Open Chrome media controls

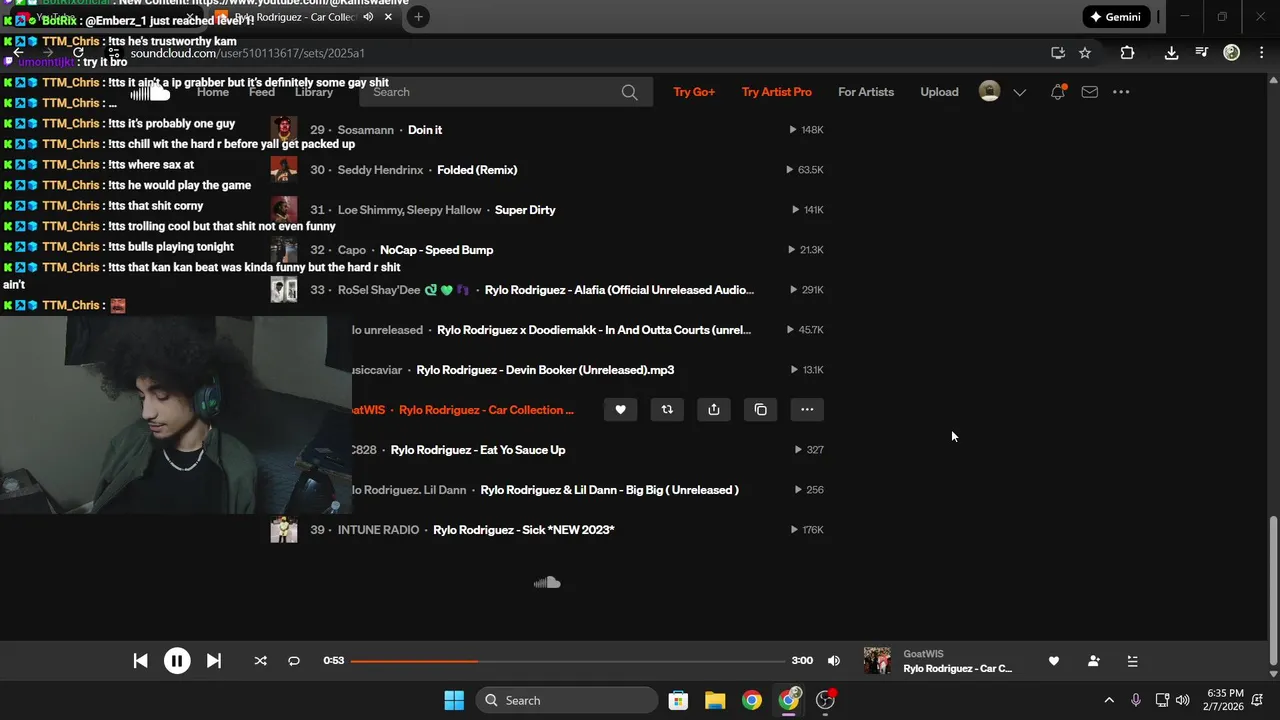coord(1202,53)
